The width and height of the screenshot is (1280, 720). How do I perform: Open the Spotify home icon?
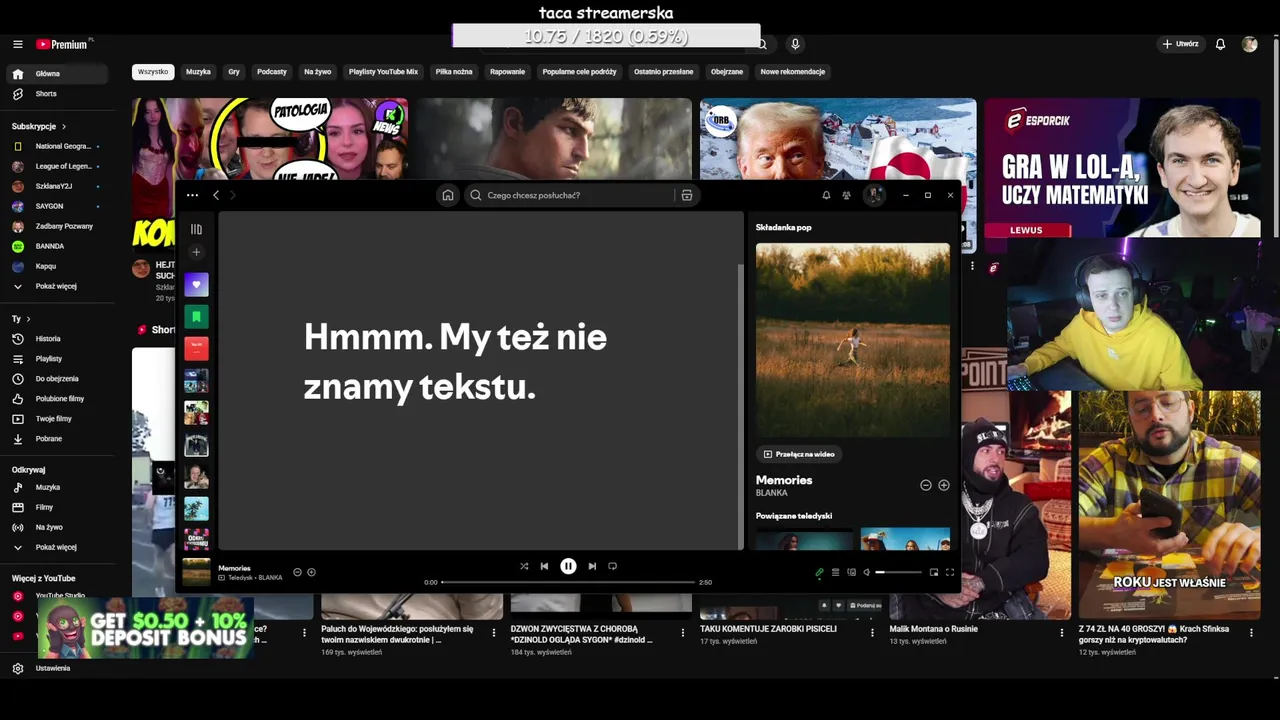pyautogui.click(x=448, y=195)
